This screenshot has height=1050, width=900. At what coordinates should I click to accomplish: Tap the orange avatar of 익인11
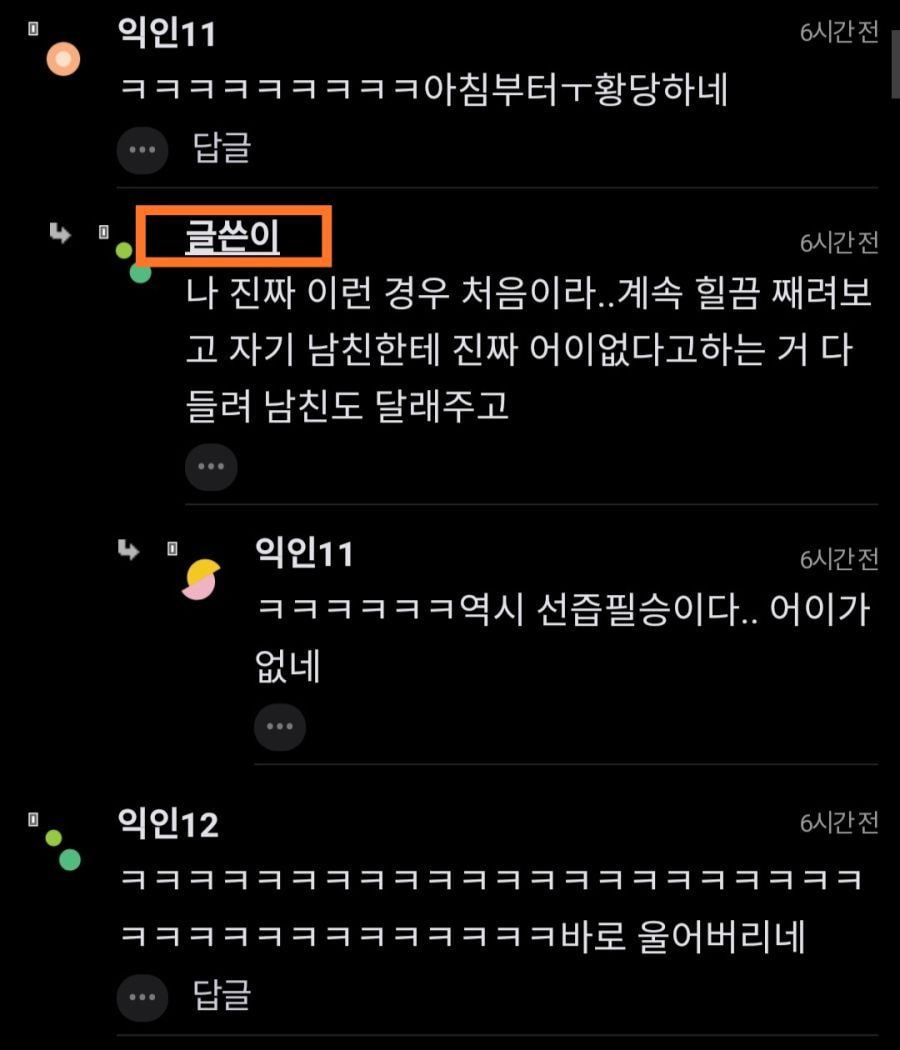63,59
